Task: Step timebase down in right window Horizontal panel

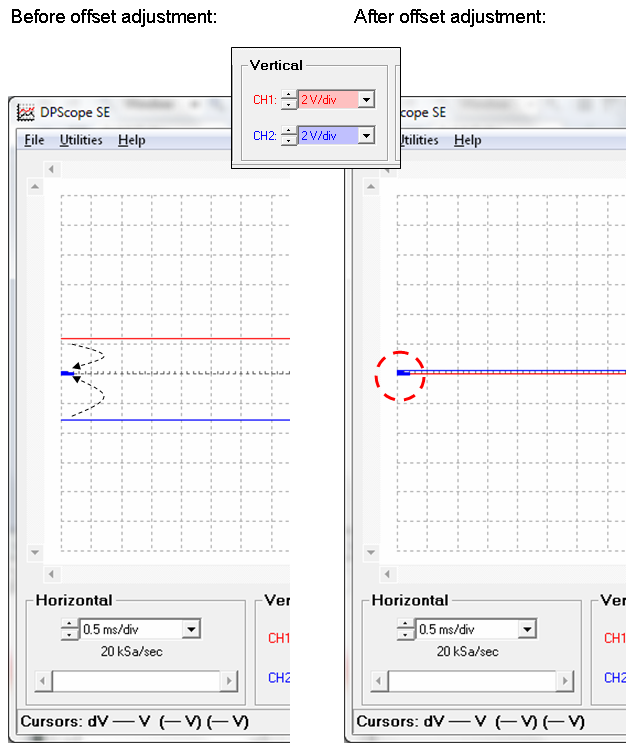Action: pos(405,634)
